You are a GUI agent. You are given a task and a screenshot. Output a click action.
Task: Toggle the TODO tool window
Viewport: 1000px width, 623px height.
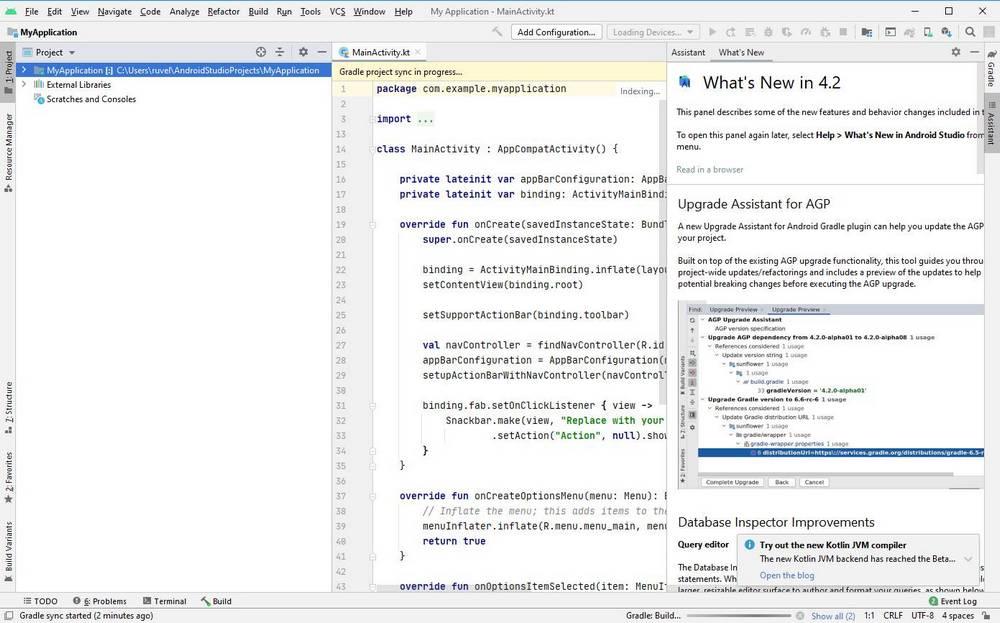(x=41, y=601)
